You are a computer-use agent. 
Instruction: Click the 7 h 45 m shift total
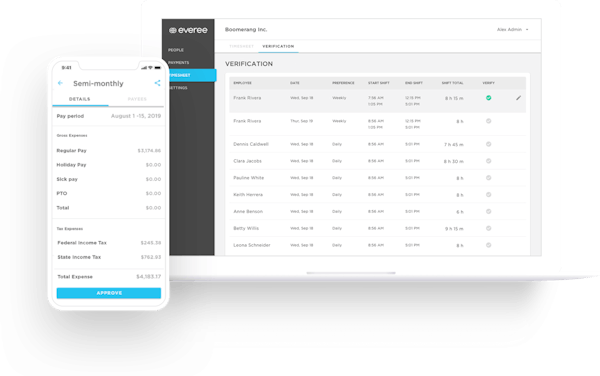pyautogui.click(x=454, y=145)
